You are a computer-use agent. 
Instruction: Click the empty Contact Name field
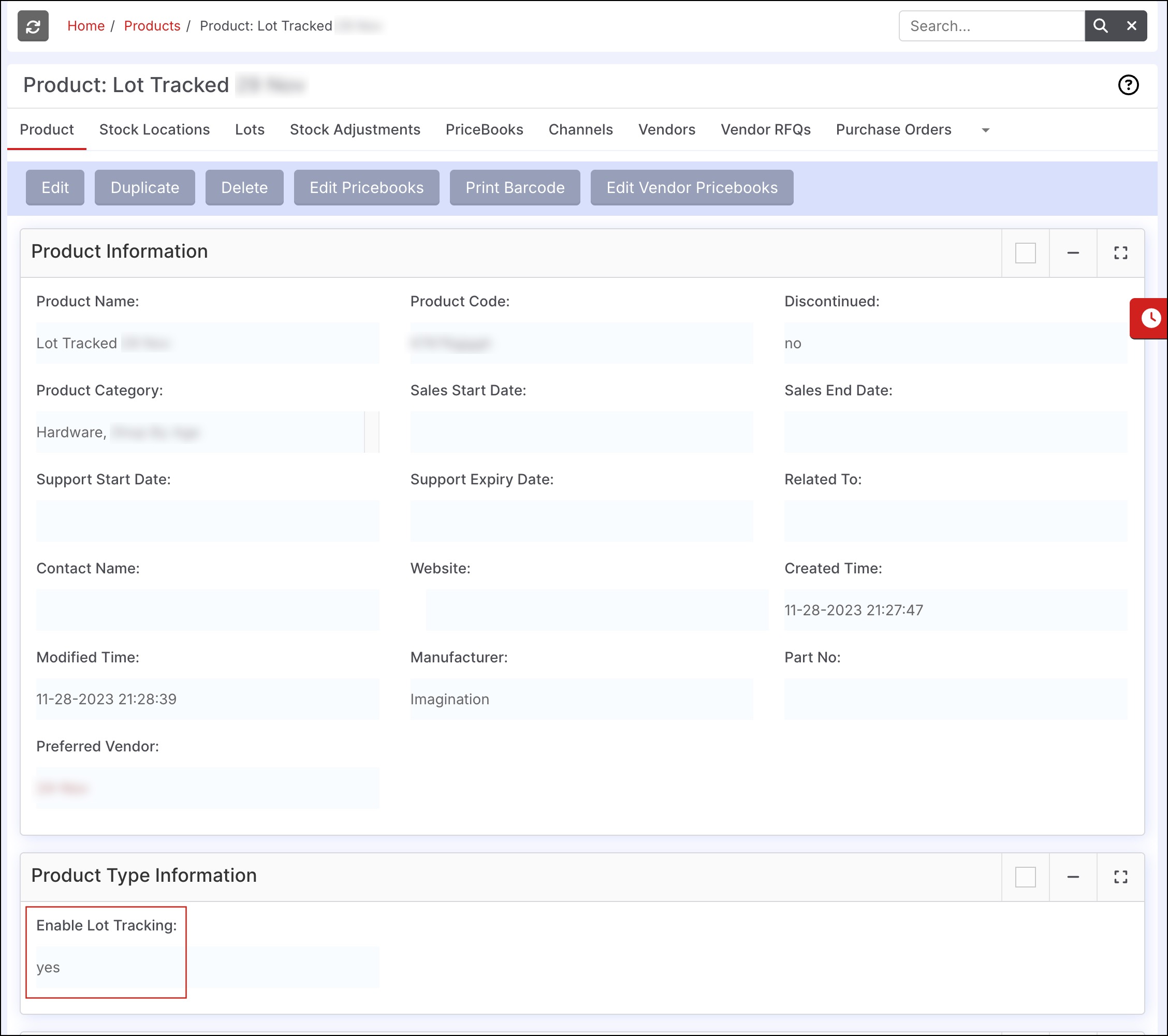tap(208, 610)
